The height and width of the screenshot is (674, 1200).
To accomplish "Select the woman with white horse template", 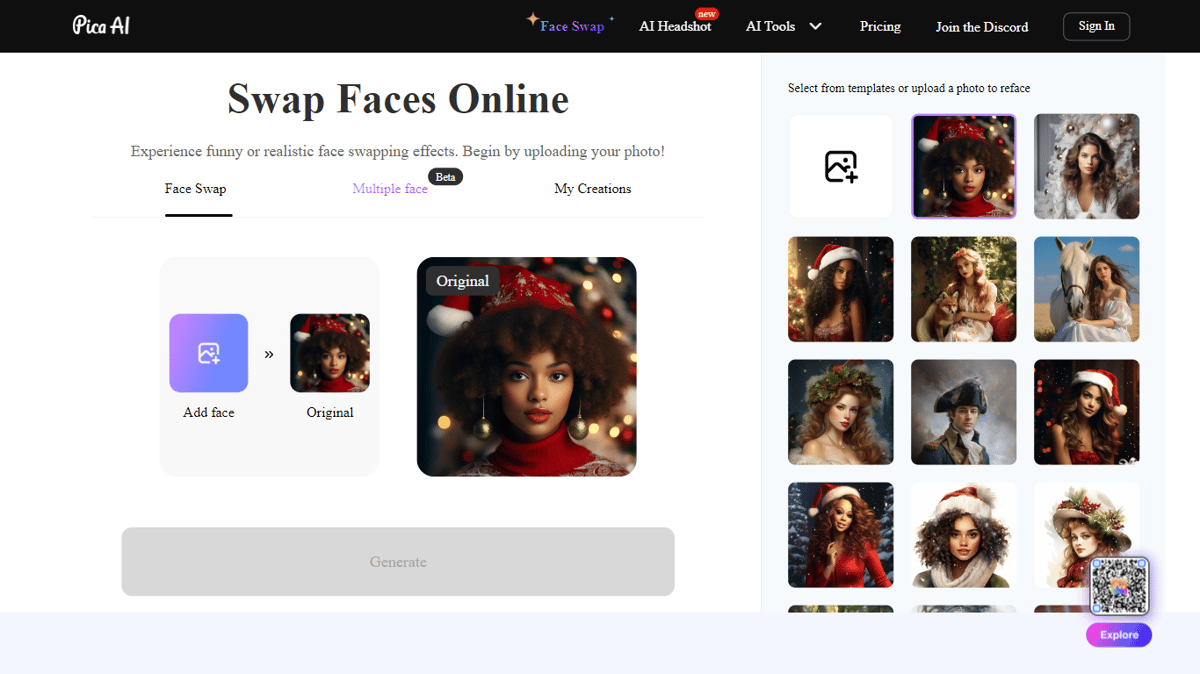I will (1087, 289).
